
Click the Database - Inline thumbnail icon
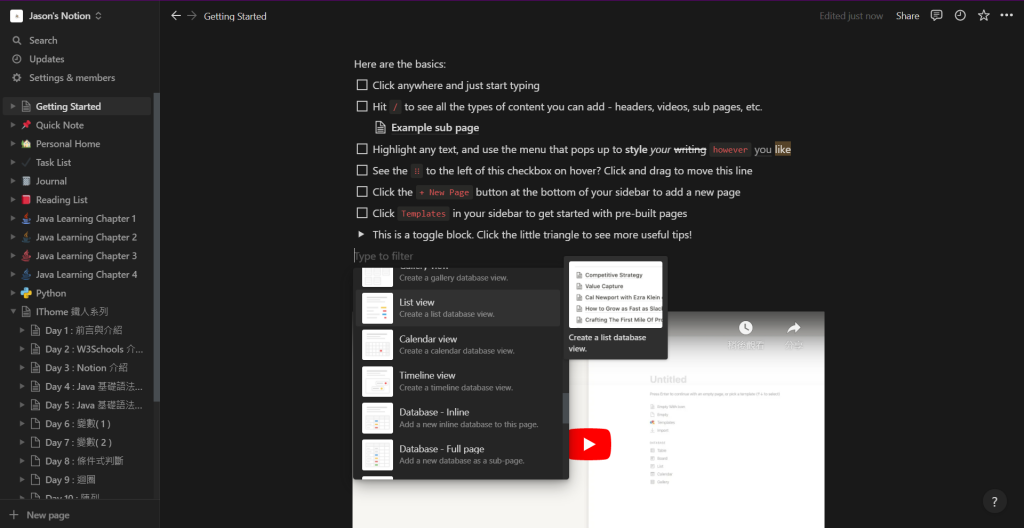coord(377,418)
